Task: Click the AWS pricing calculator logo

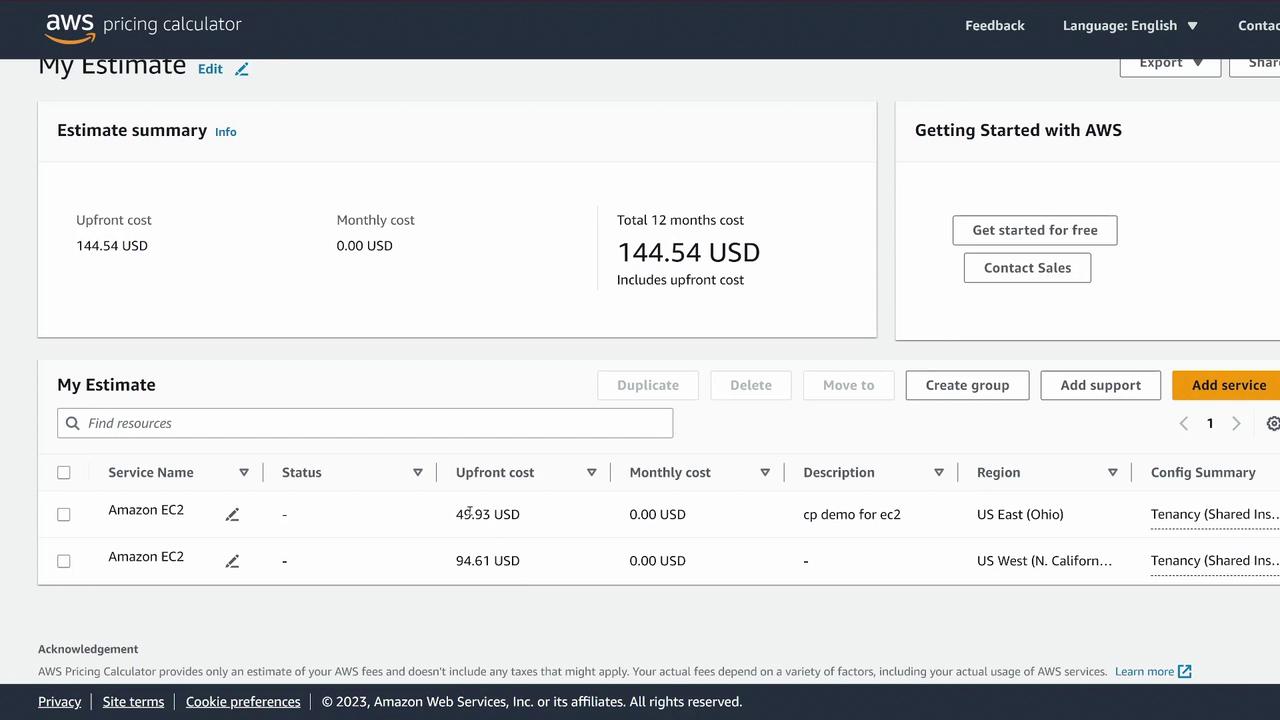Action: pos(143,27)
